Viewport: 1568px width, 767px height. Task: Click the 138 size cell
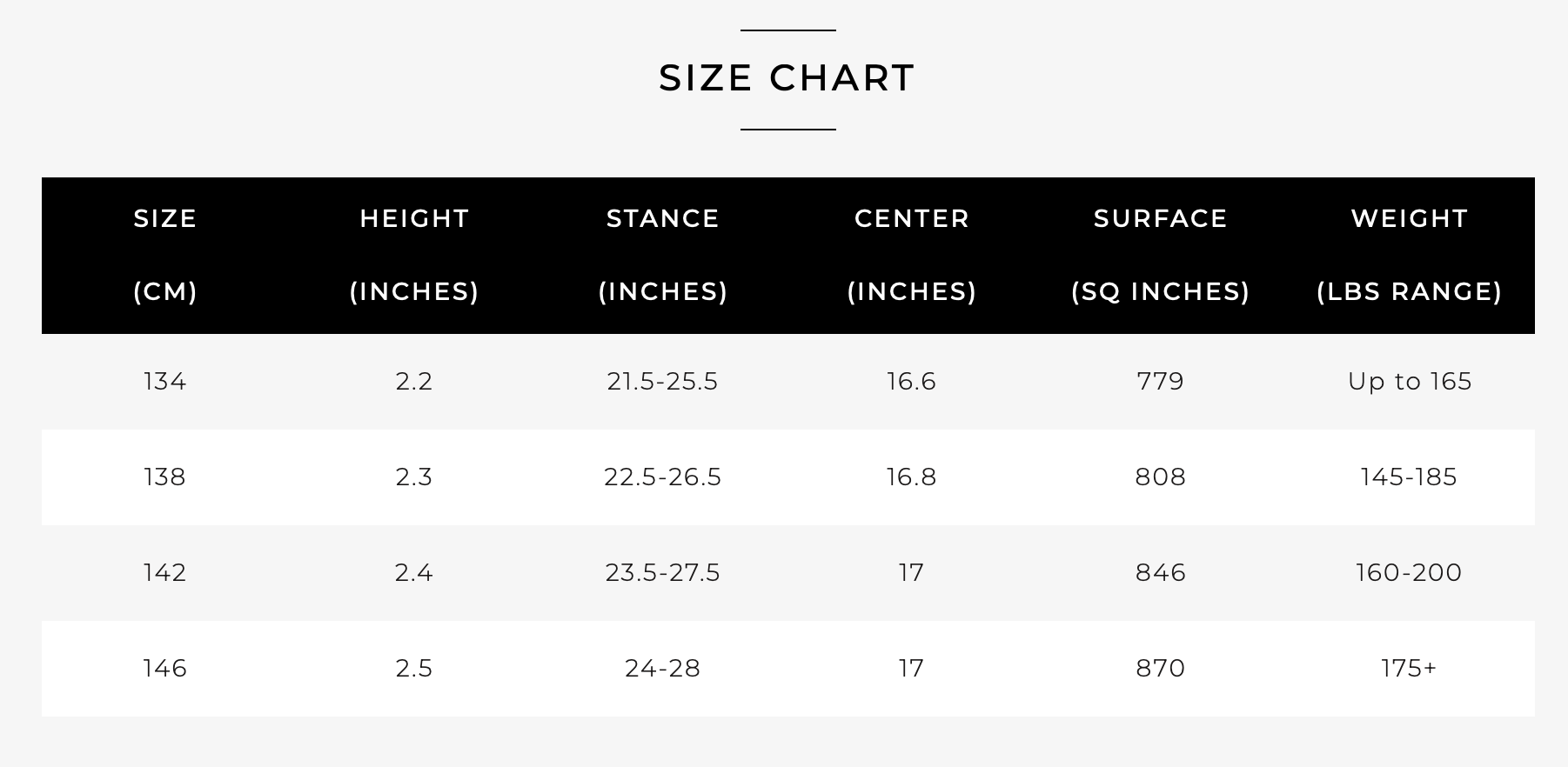[165, 477]
